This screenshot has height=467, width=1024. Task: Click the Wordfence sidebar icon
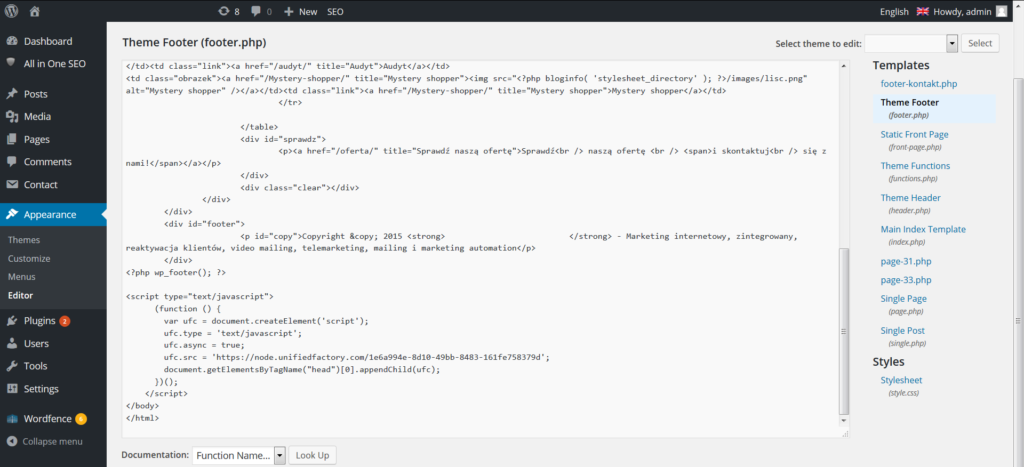coord(12,419)
